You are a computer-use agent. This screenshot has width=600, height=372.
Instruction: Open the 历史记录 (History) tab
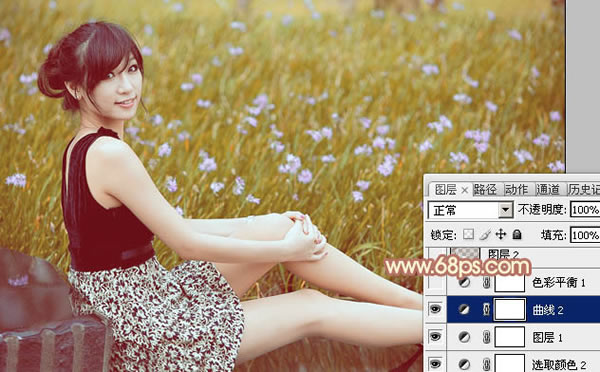tap(584, 189)
